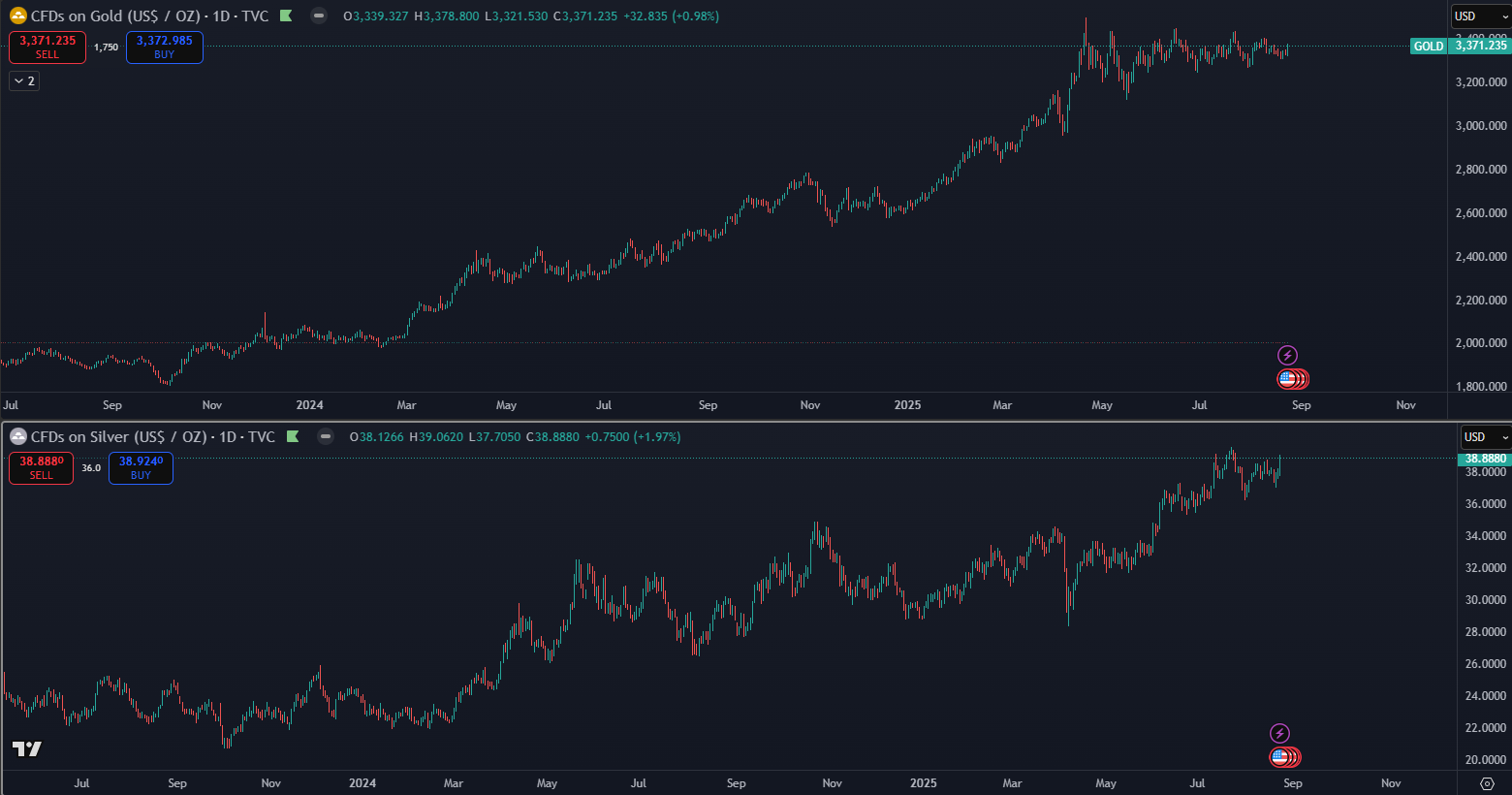Click the GOLD price tag on price axis
Screen dimensions: 1512x795
tap(1429, 47)
